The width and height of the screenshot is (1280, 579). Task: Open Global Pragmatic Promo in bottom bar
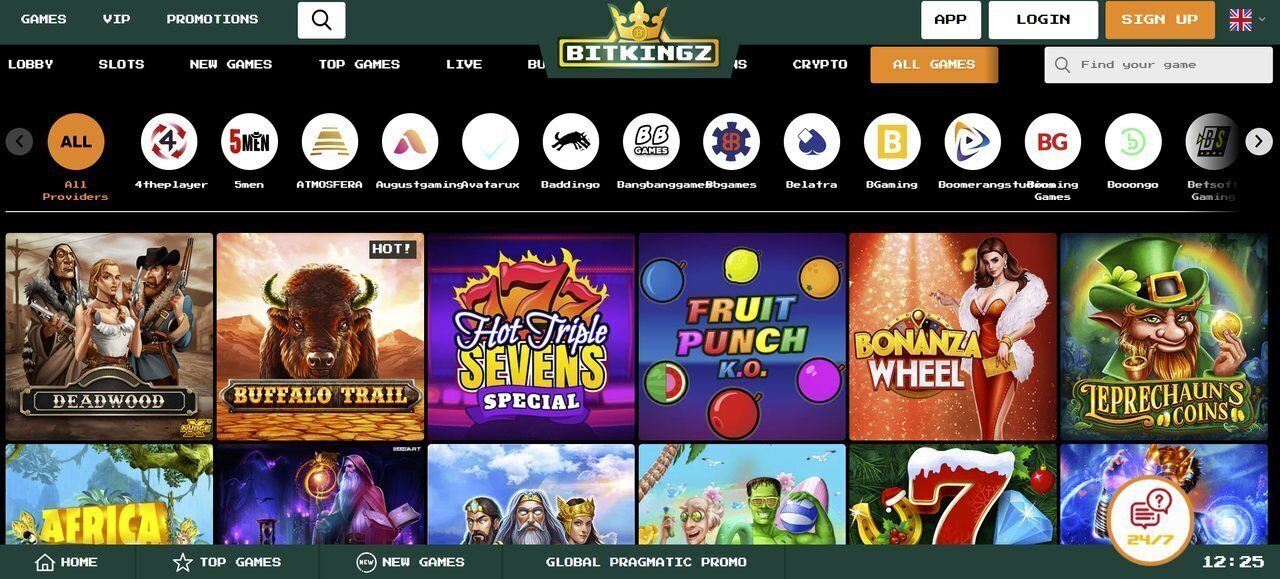coord(646,562)
